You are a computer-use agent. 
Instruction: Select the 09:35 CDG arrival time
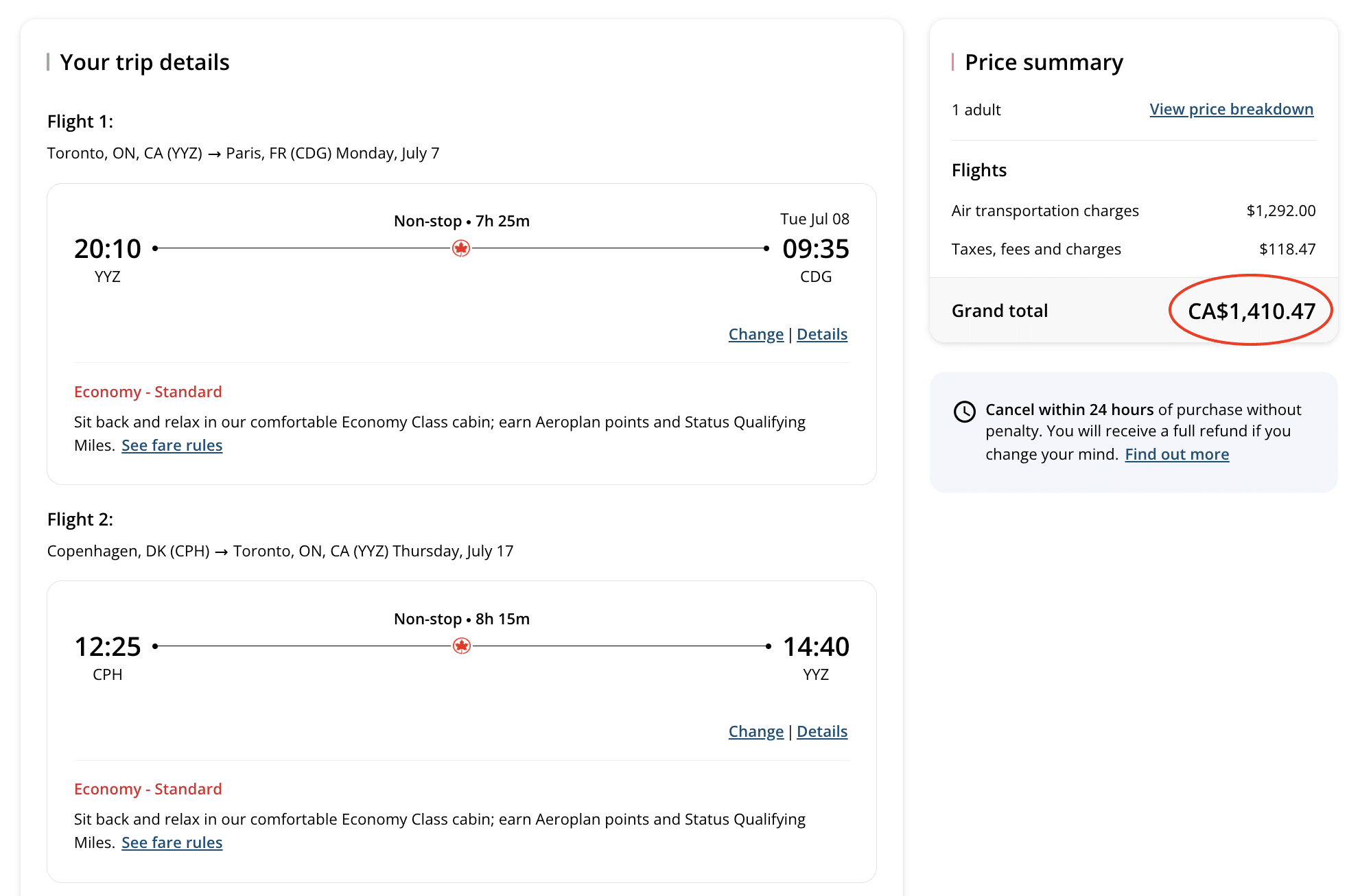tap(815, 249)
